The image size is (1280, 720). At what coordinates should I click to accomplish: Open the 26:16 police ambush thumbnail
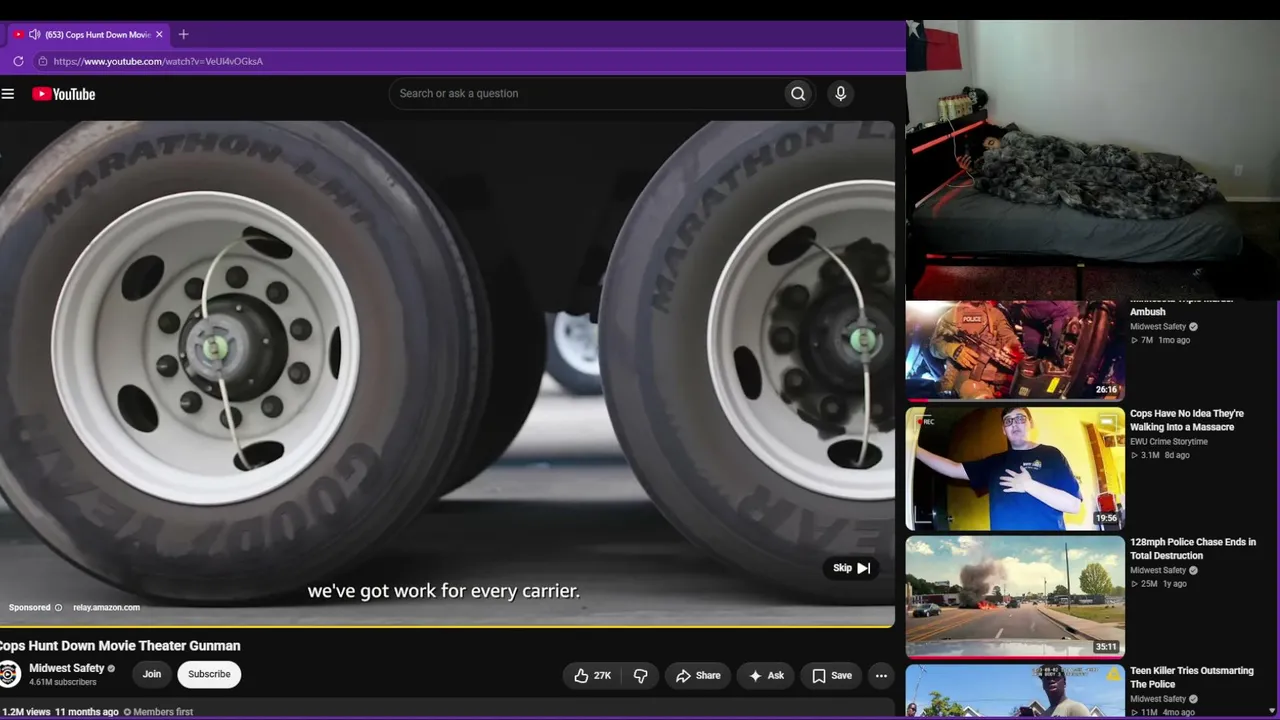[x=1015, y=350]
